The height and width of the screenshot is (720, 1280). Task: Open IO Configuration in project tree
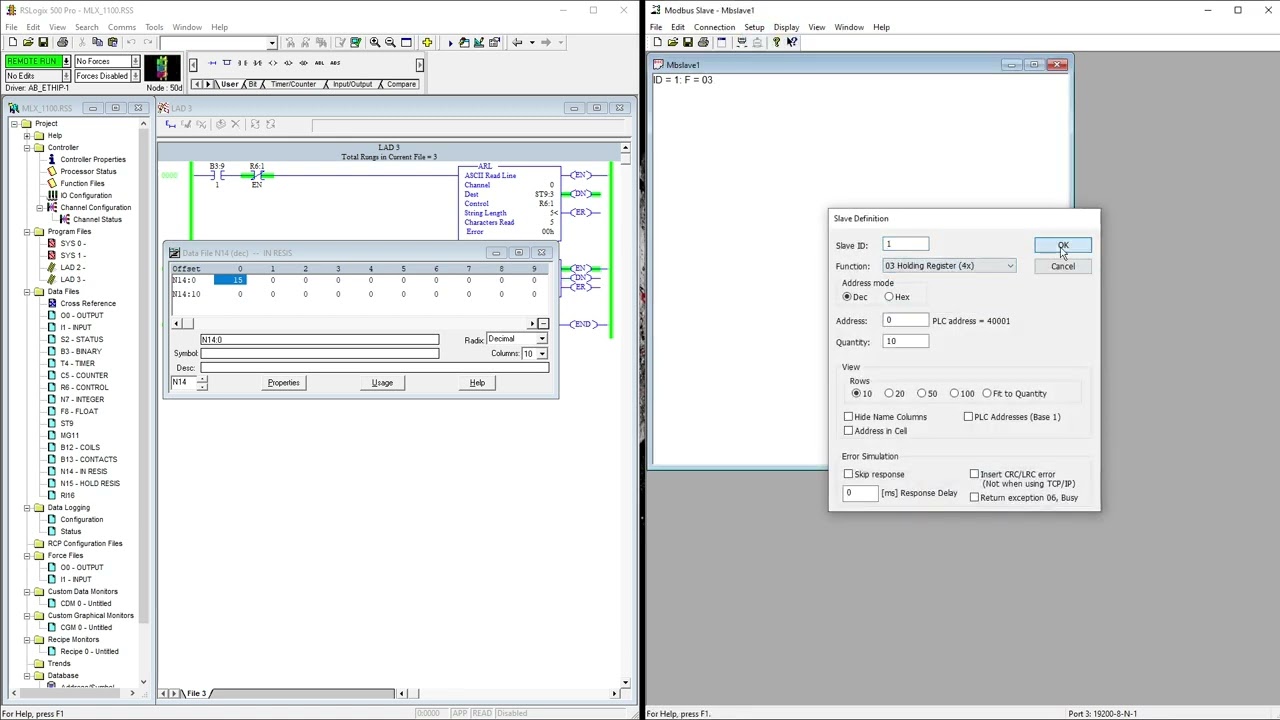pos(85,196)
